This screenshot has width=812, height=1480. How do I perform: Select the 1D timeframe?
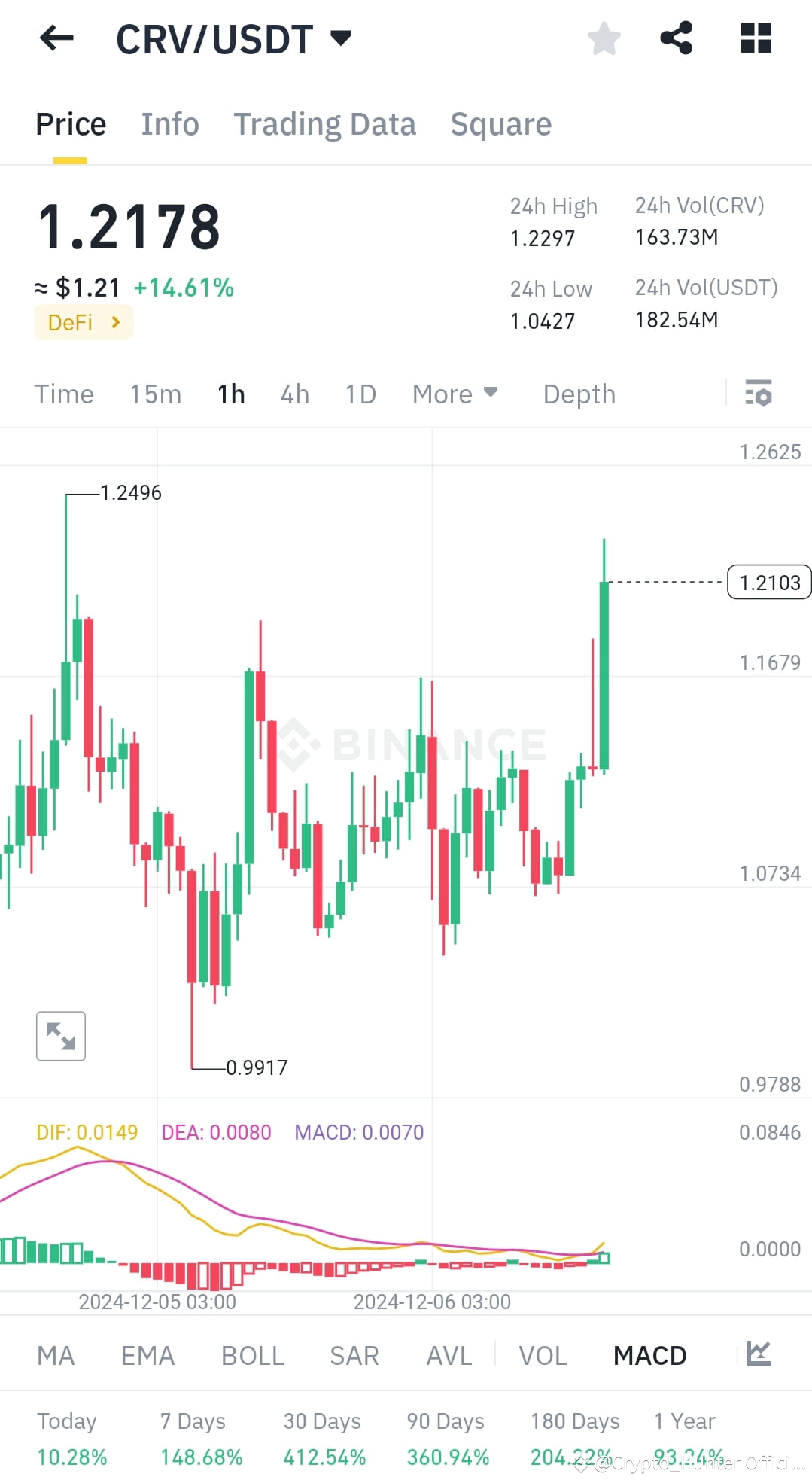coord(359,394)
